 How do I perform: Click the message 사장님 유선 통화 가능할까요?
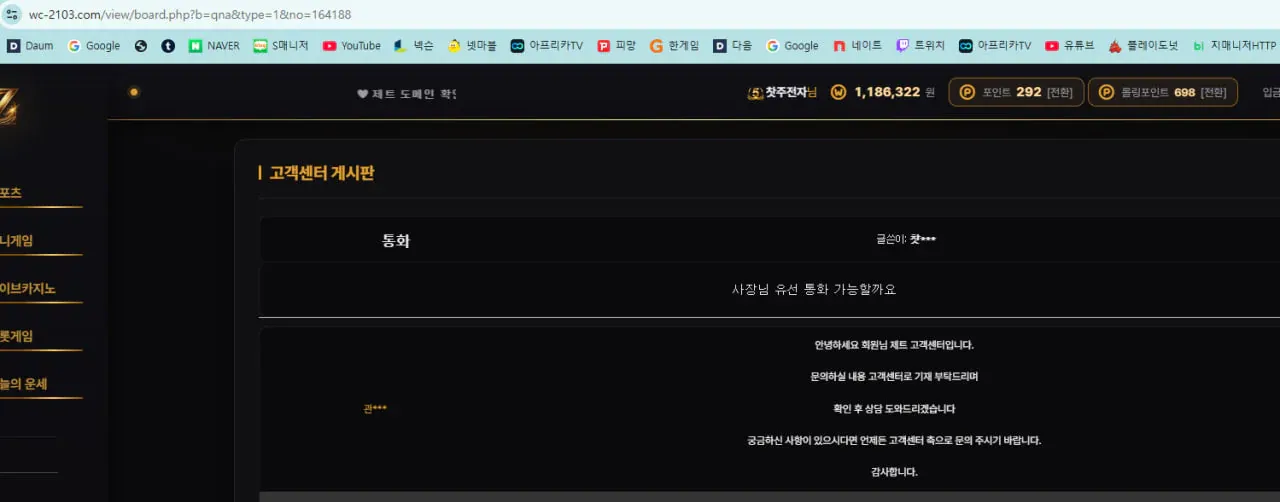coord(814,290)
